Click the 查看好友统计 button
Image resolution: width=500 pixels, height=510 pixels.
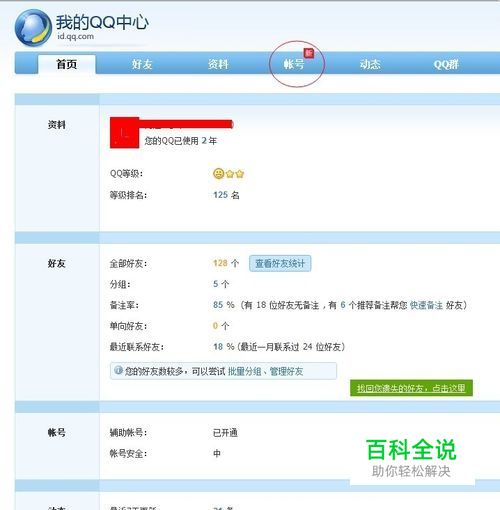coord(280,264)
